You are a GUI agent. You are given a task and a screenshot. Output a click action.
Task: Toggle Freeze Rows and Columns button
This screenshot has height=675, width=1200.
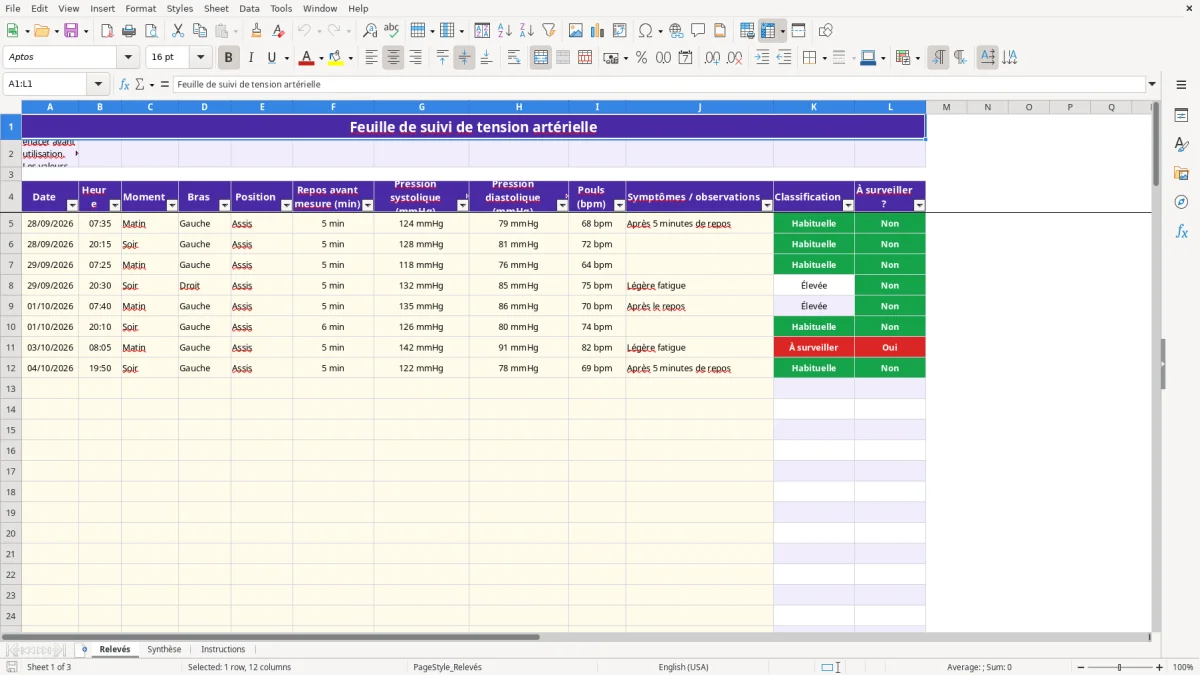[768, 31]
